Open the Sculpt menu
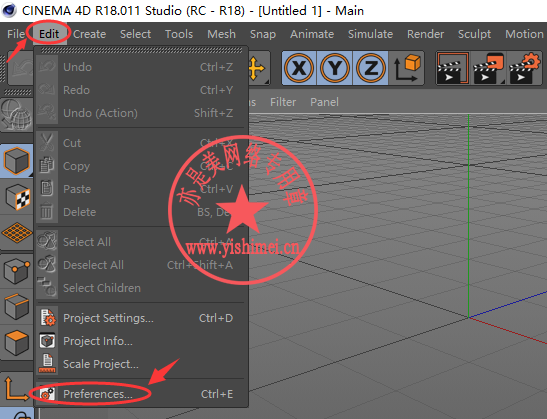 474,34
